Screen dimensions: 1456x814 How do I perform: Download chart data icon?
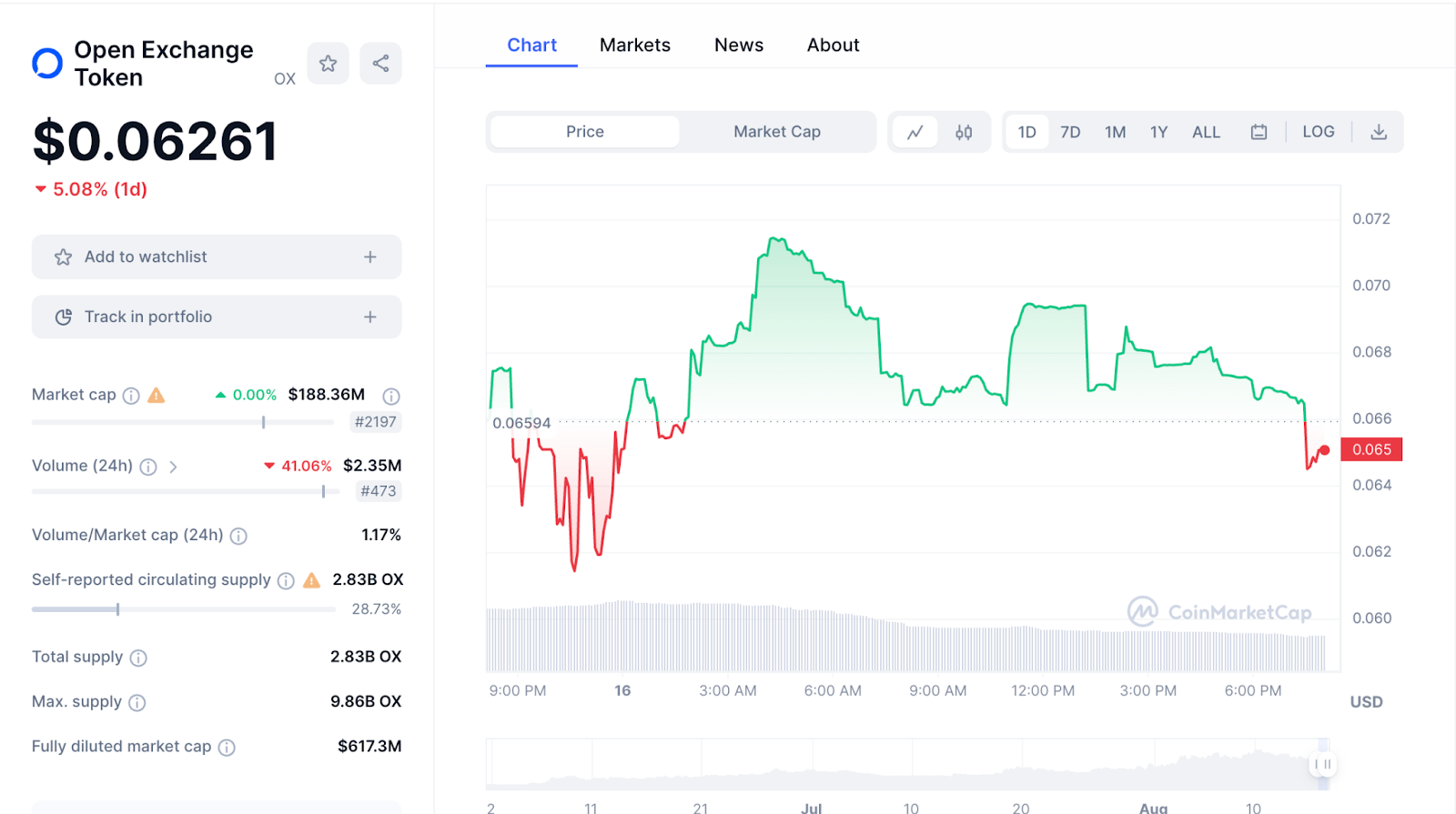(1379, 132)
